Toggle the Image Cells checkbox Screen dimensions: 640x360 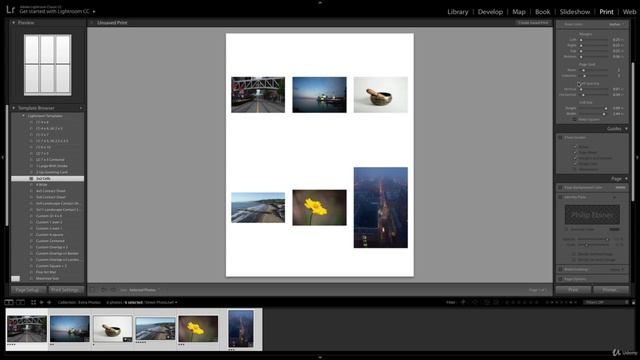[x=575, y=164]
